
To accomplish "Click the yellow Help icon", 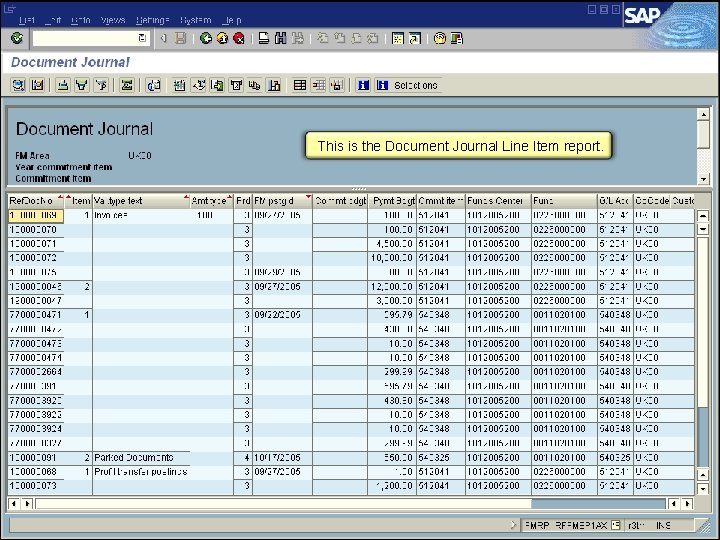I will (439, 39).
